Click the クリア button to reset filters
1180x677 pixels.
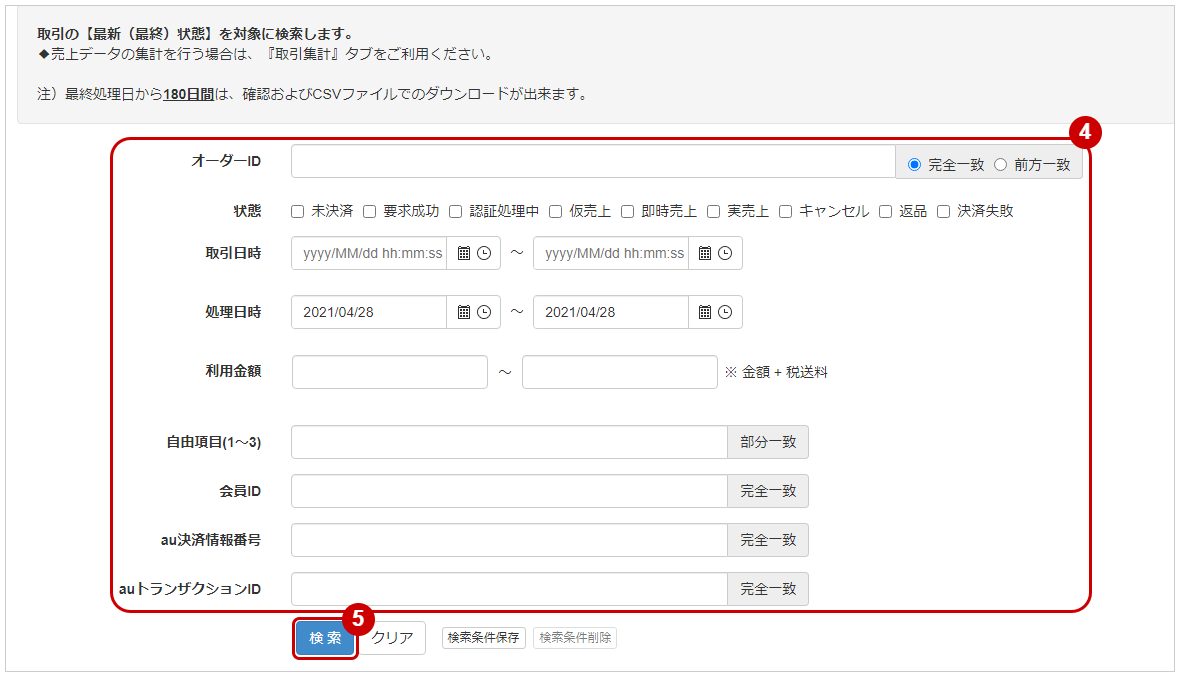coord(391,637)
